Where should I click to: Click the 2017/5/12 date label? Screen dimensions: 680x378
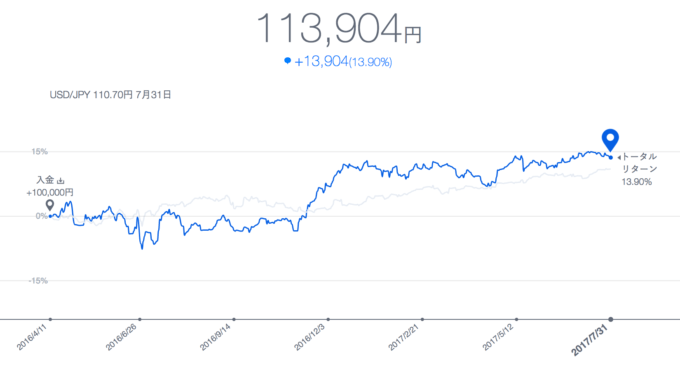point(498,337)
